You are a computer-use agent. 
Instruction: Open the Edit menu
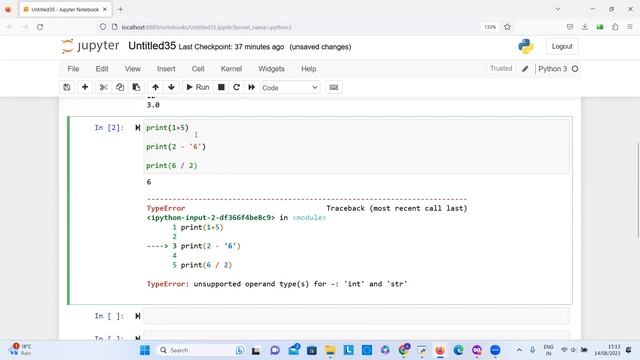click(102, 69)
